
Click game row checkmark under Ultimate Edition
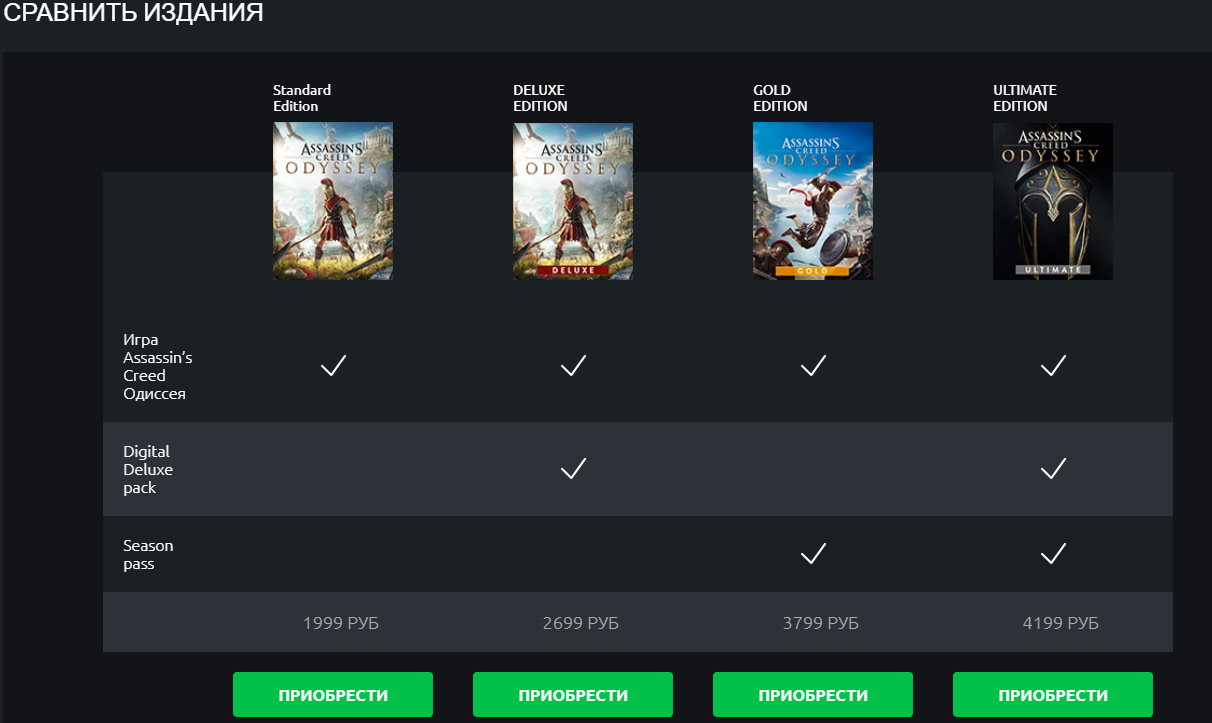point(1053,366)
